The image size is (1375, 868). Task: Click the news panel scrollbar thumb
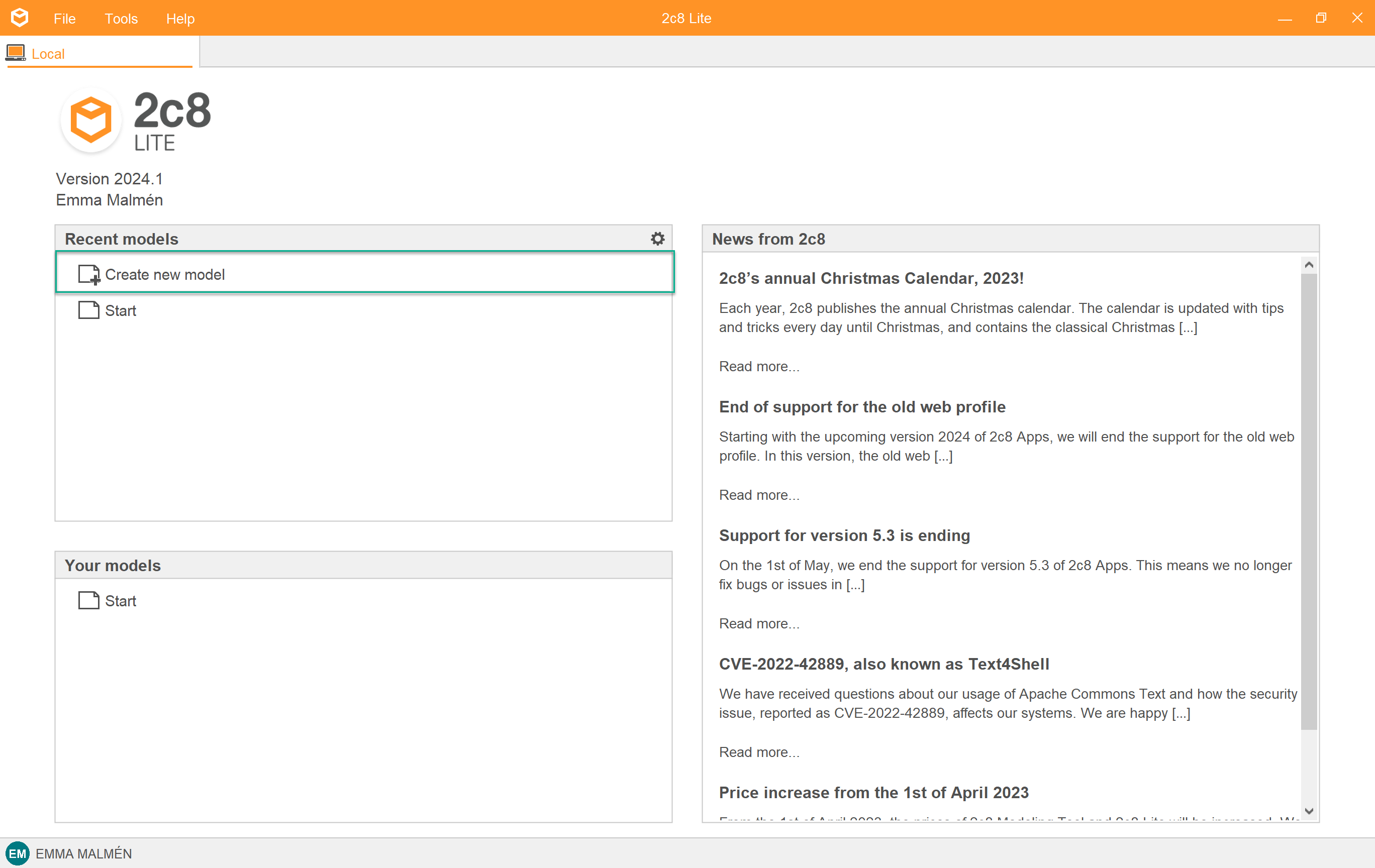tap(1309, 502)
